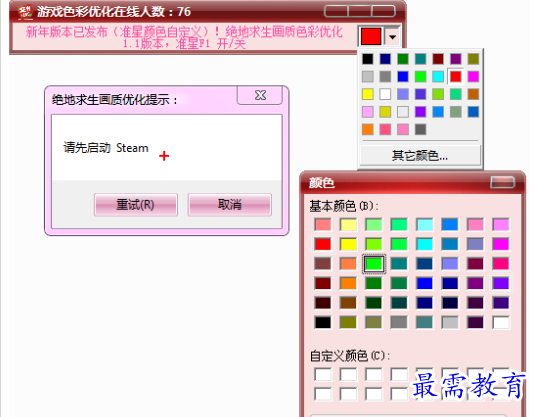Click the current red crosshair color preview box
This screenshot has height=417, width=534.
(x=371, y=36)
